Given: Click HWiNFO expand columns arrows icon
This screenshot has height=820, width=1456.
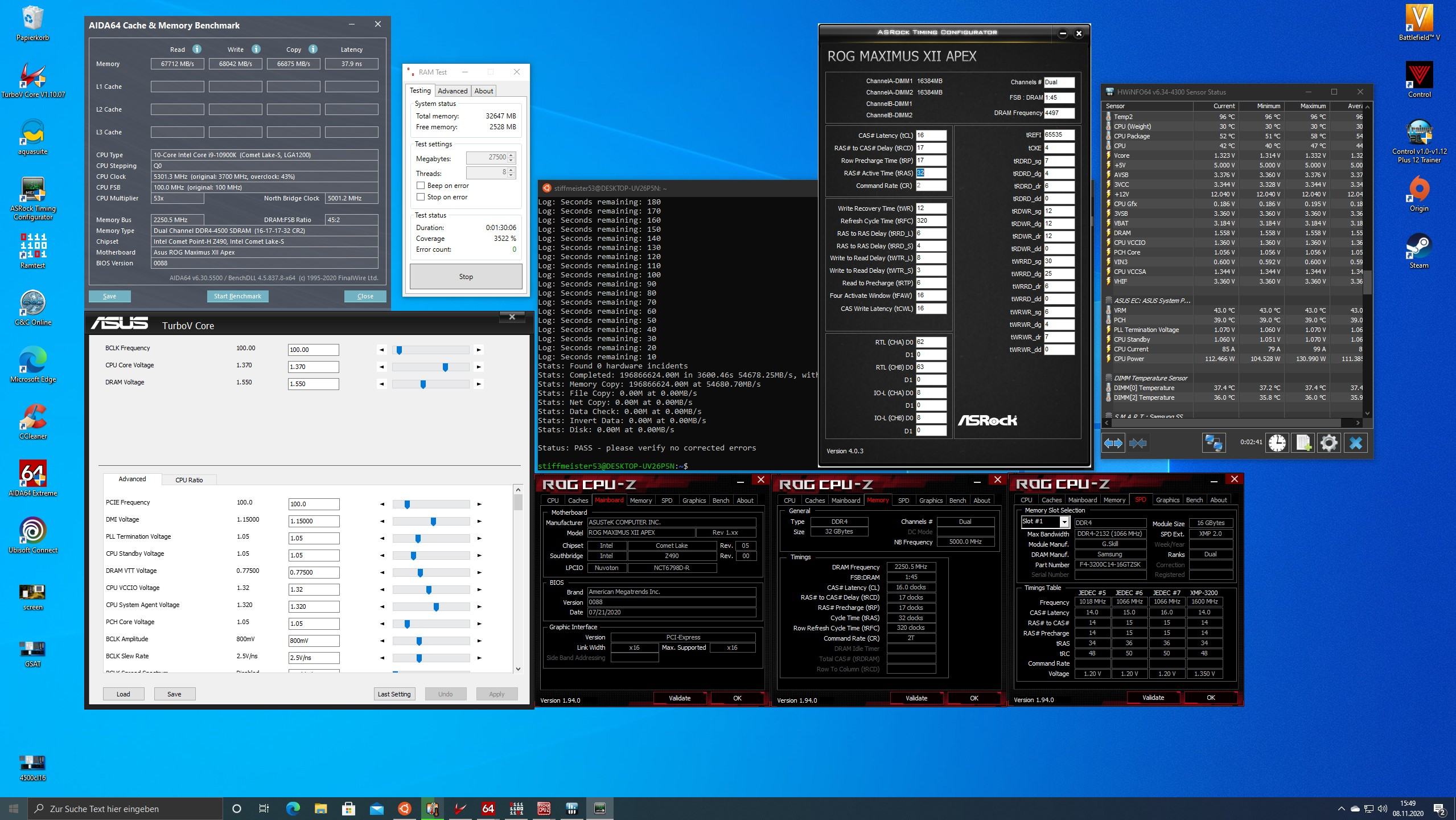Looking at the screenshot, I should (x=1113, y=443).
